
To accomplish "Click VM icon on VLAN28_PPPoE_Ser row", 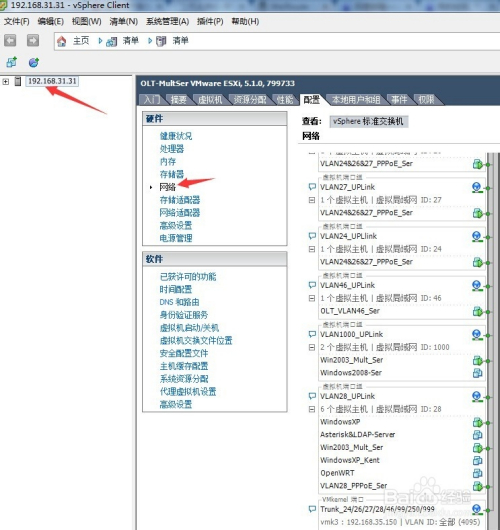I will click(477, 486).
